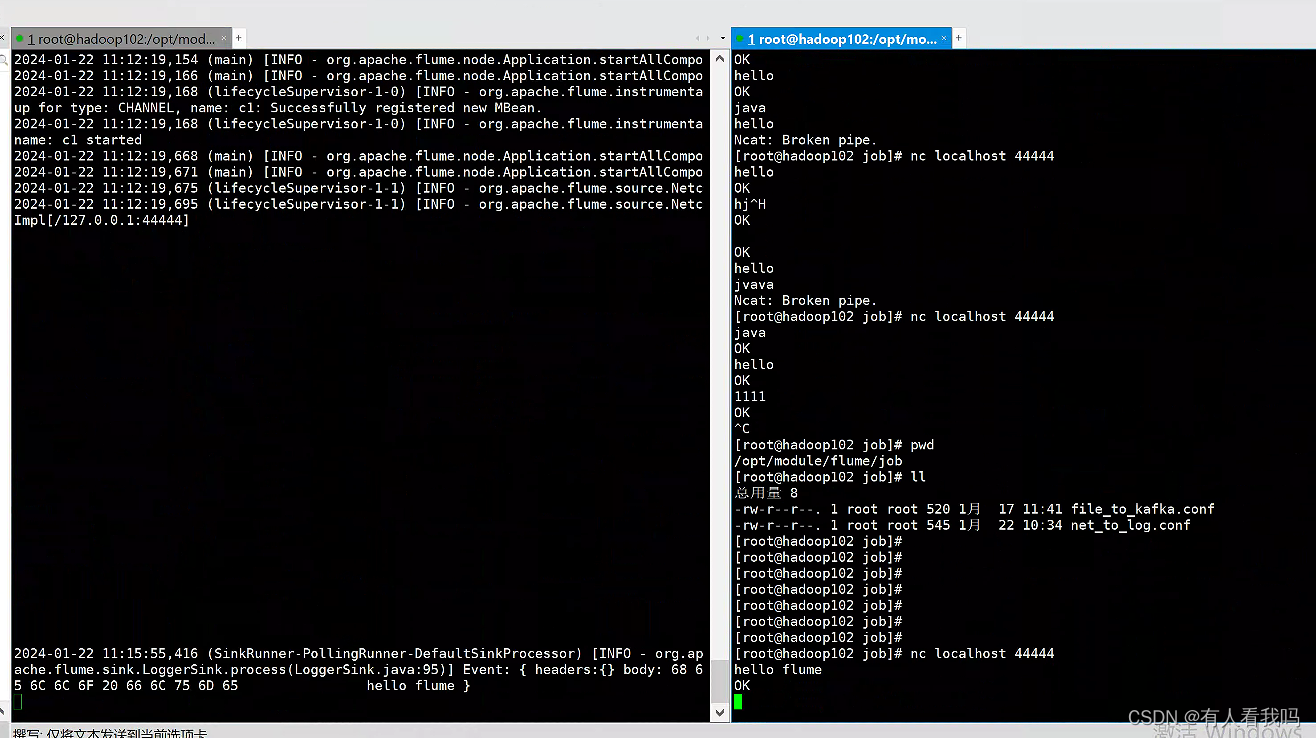
Task: Click the log line stamped 11:12:19,675
Action: (358, 188)
